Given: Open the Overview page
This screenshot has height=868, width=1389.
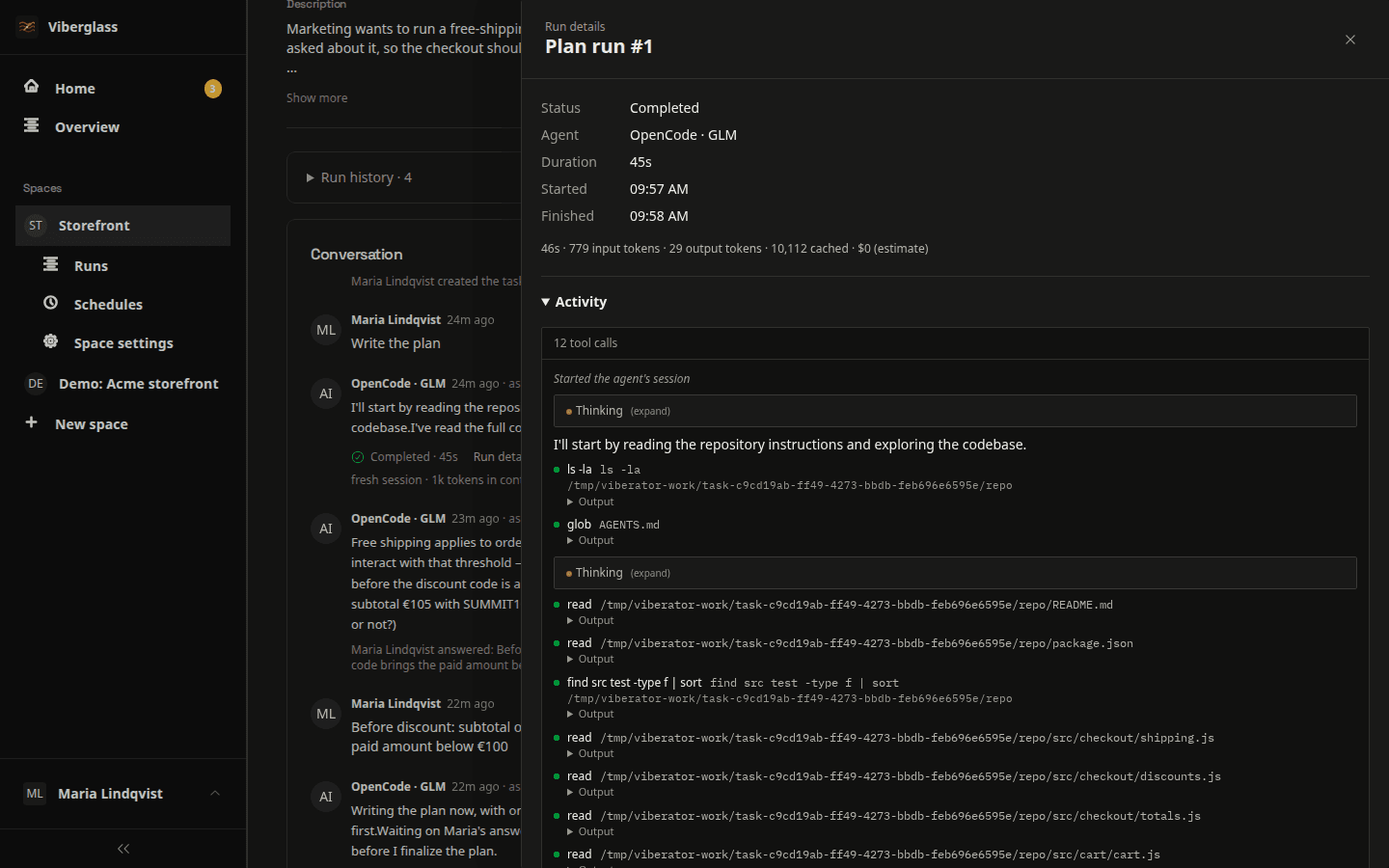Looking at the screenshot, I should click(x=123, y=127).
